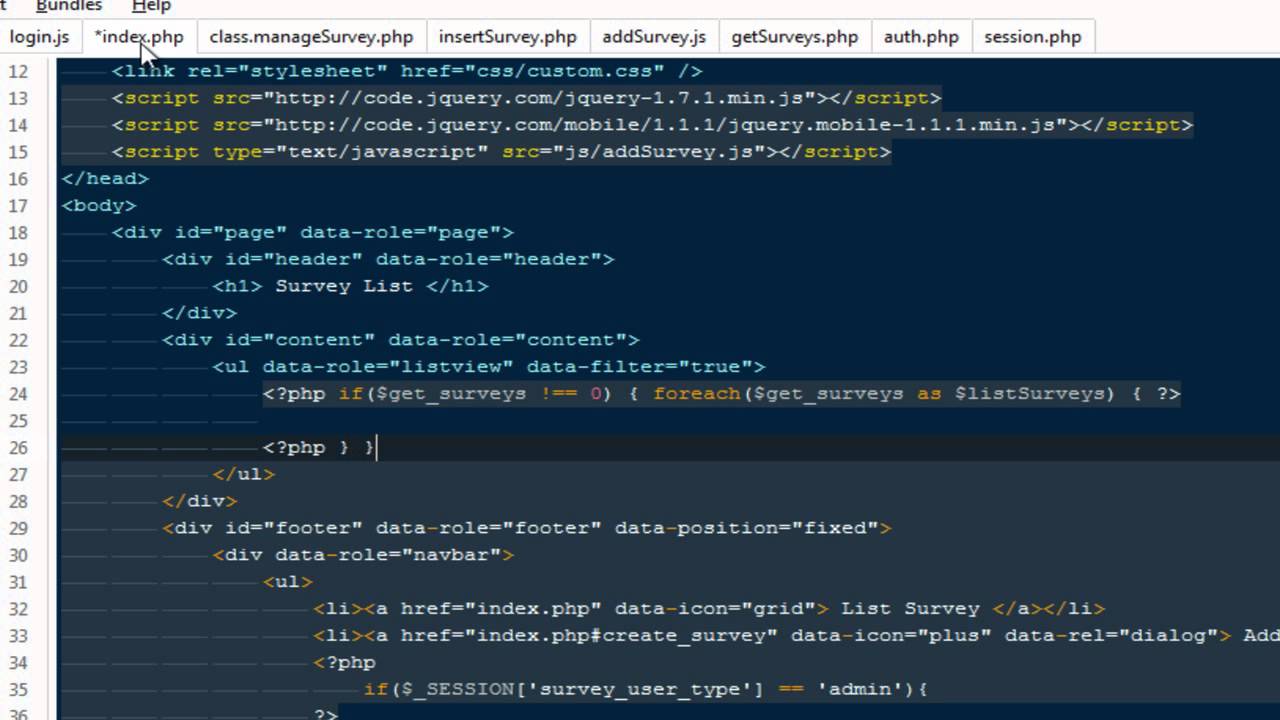Click the data-filter="true" attribute
Image resolution: width=1280 pixels, height=720 pixels.
point(640,367)
